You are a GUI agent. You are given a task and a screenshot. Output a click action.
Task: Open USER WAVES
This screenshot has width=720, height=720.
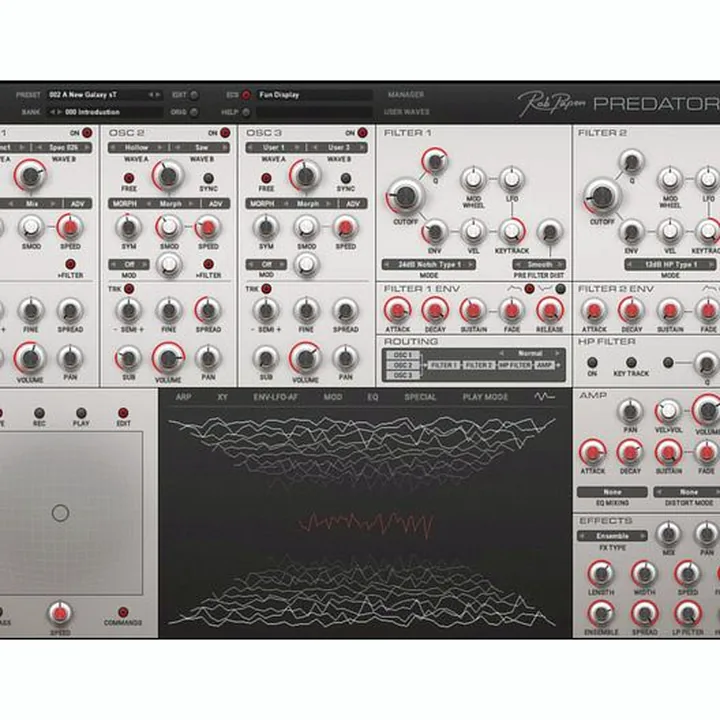(x=406, y=112)
